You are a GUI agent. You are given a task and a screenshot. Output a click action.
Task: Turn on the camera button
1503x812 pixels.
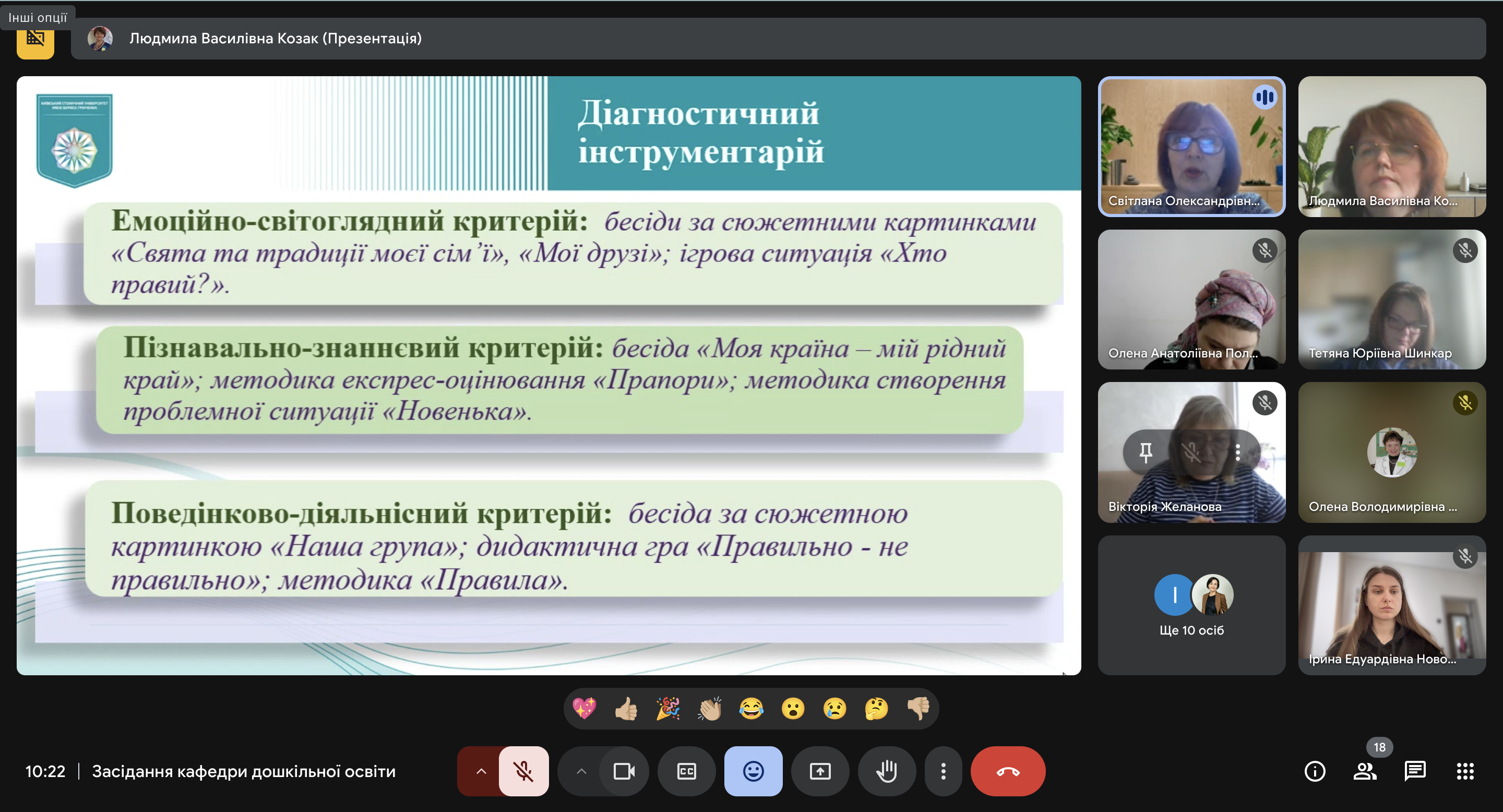coord(624,771)
